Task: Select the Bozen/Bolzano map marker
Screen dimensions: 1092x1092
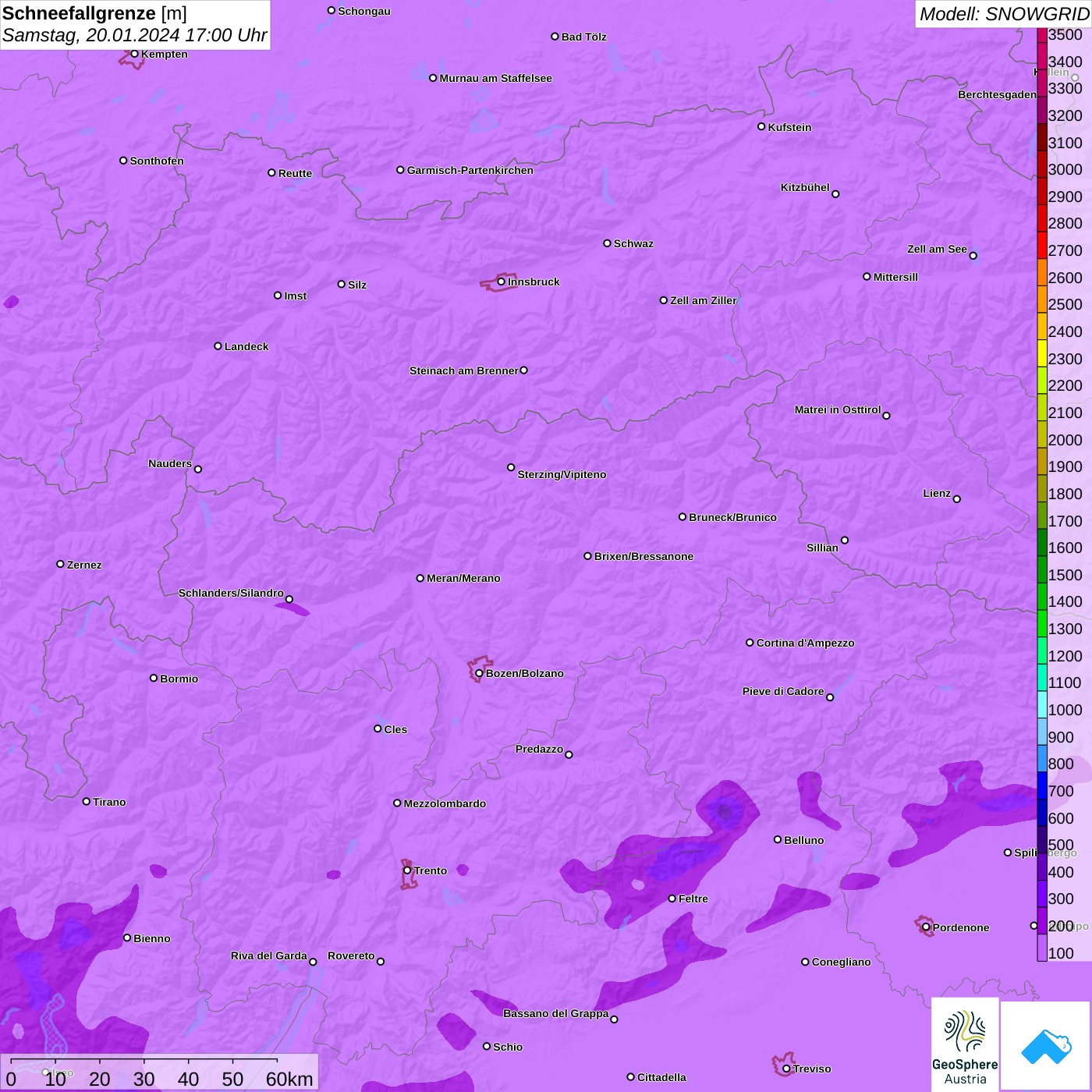Action: point(479,673)
